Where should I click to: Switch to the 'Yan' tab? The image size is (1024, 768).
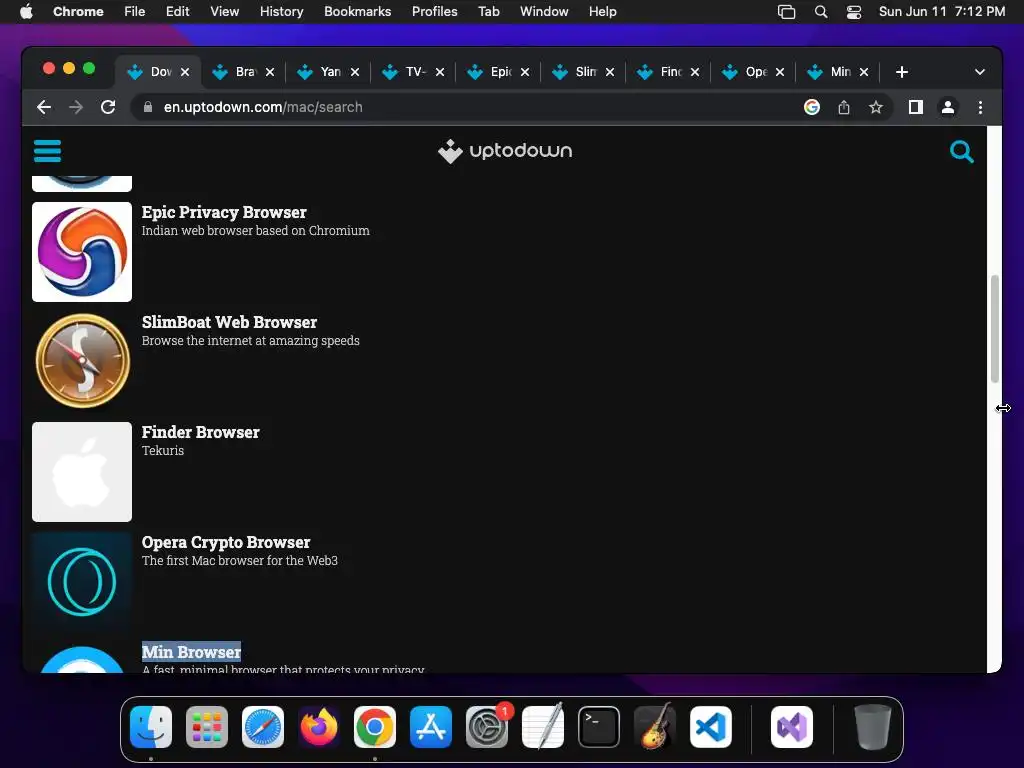pyautogui.click(x=328, y=72)
